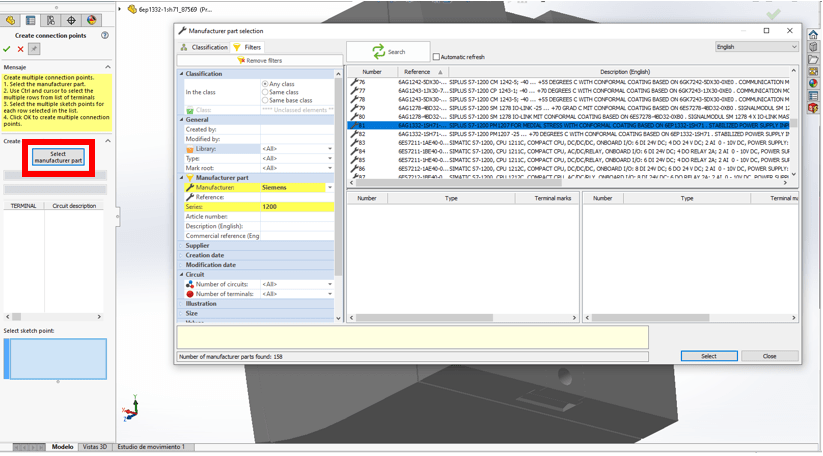This screenshot has width=823, height=456.
Task: Open the DimXpertManager crosshair tab
Action: (x=71, y=20)
